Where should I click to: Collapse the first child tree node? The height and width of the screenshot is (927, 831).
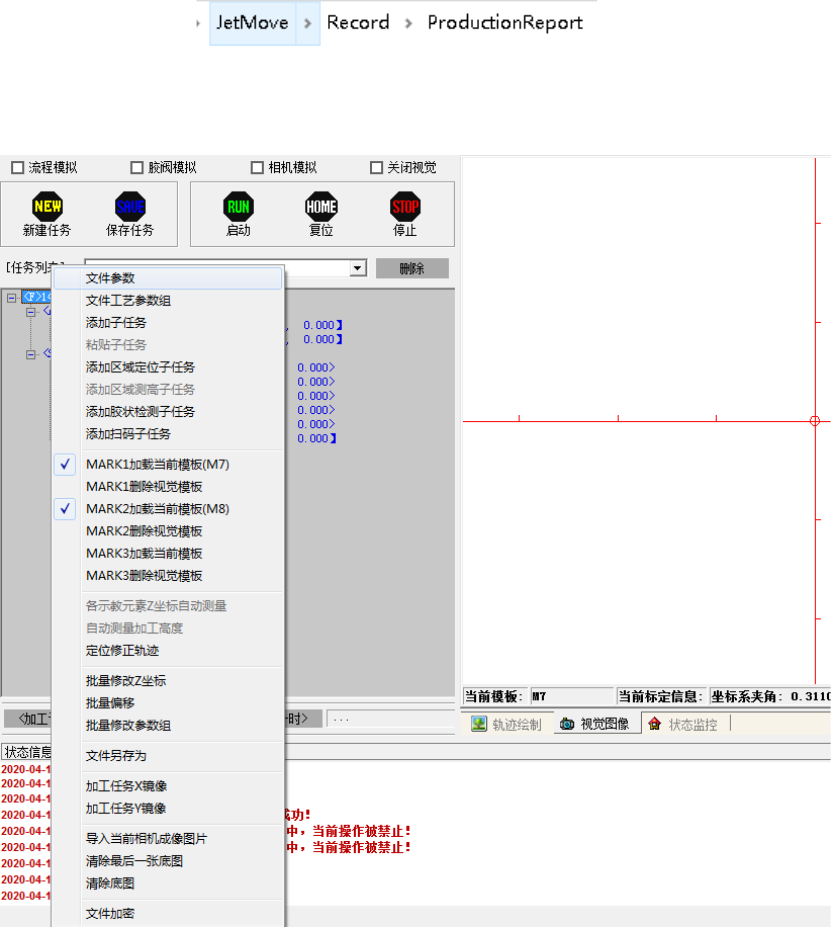[31, 312]
